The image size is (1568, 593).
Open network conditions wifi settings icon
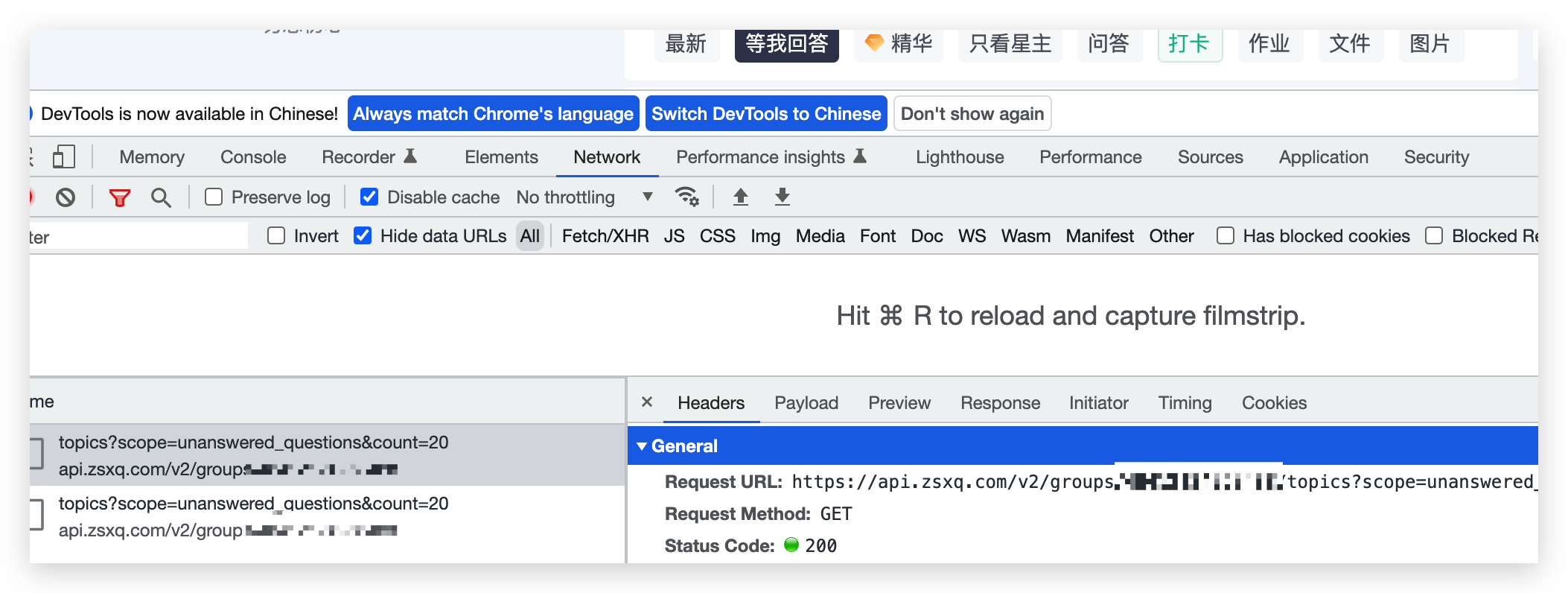pos(686,197)
